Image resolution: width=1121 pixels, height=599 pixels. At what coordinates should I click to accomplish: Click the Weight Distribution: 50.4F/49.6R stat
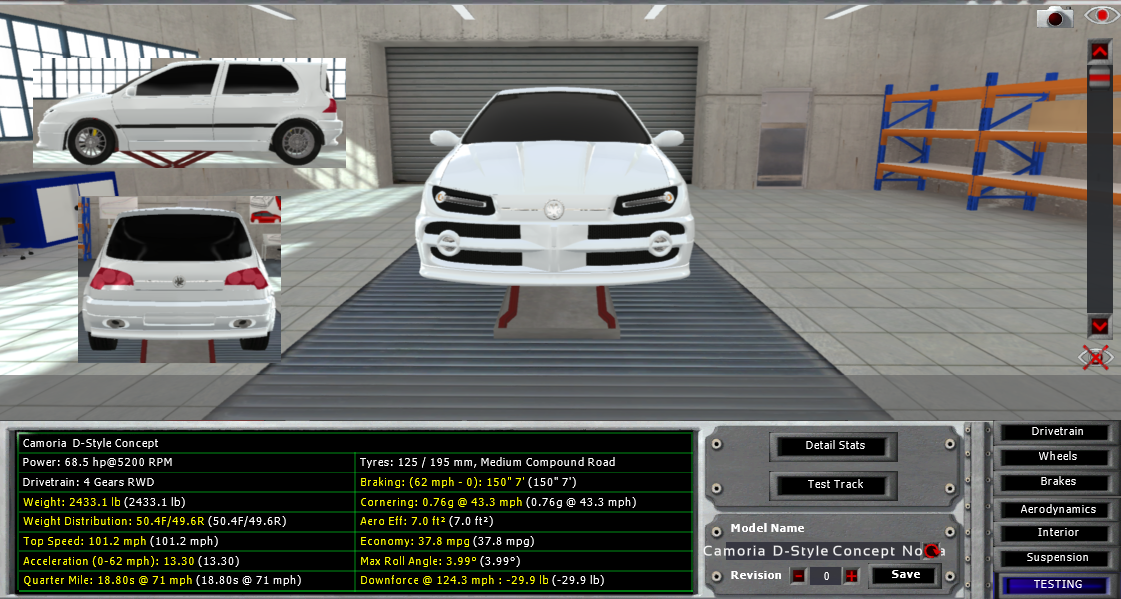coord(114,522)
